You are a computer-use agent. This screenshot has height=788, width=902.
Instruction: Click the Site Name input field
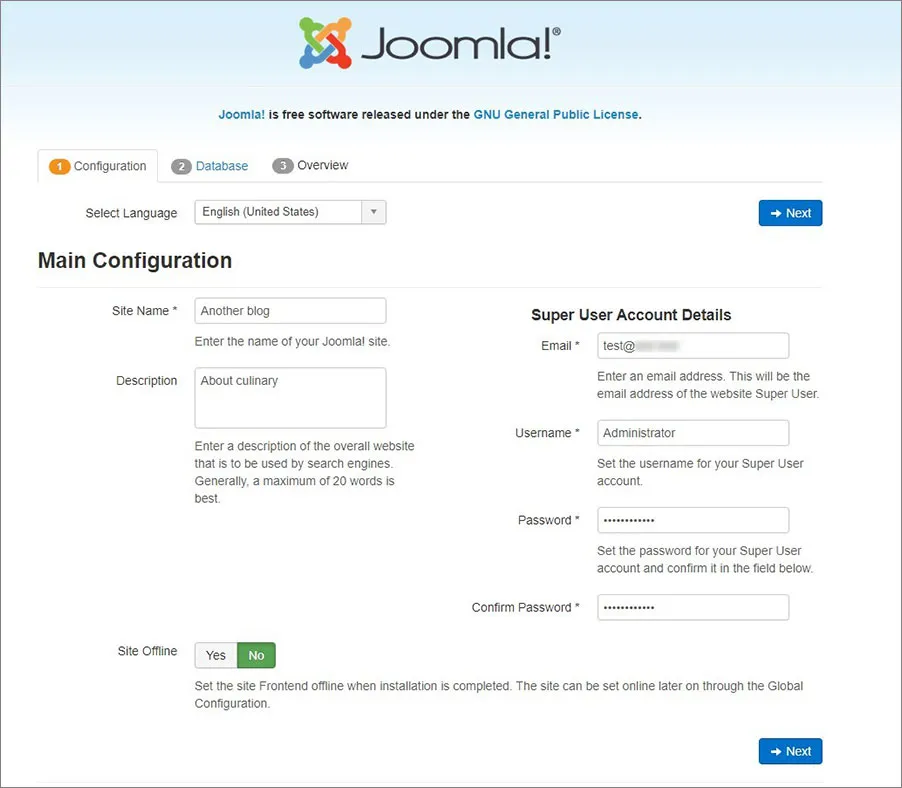point(290,310)
